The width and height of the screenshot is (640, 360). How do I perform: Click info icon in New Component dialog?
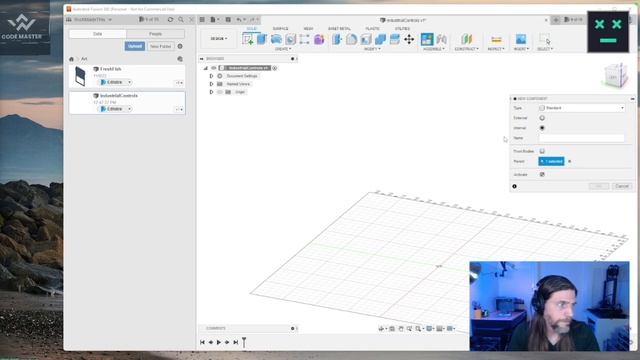click(514, 186)
